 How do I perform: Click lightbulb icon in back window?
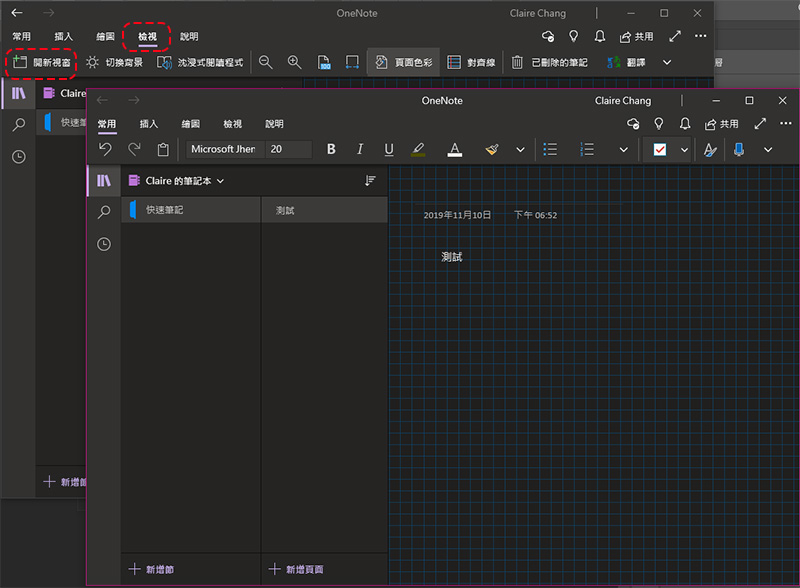pyautogui.click(x=574, y=36)
